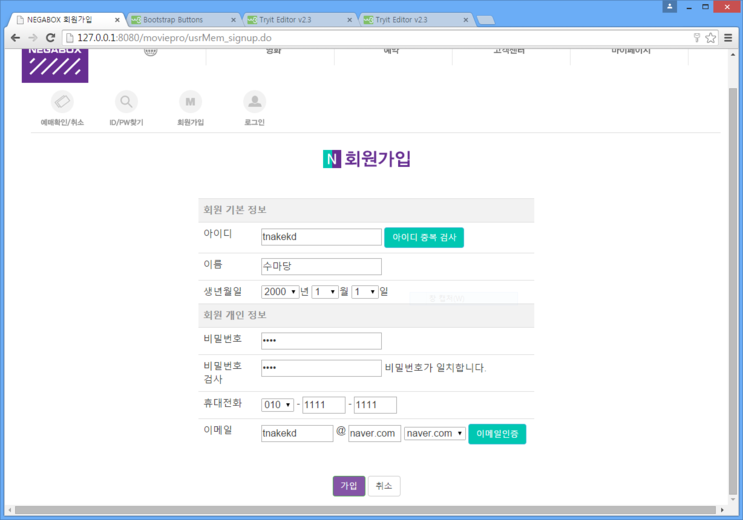Open the ID/PW search magnifier icon

(126, 102)
